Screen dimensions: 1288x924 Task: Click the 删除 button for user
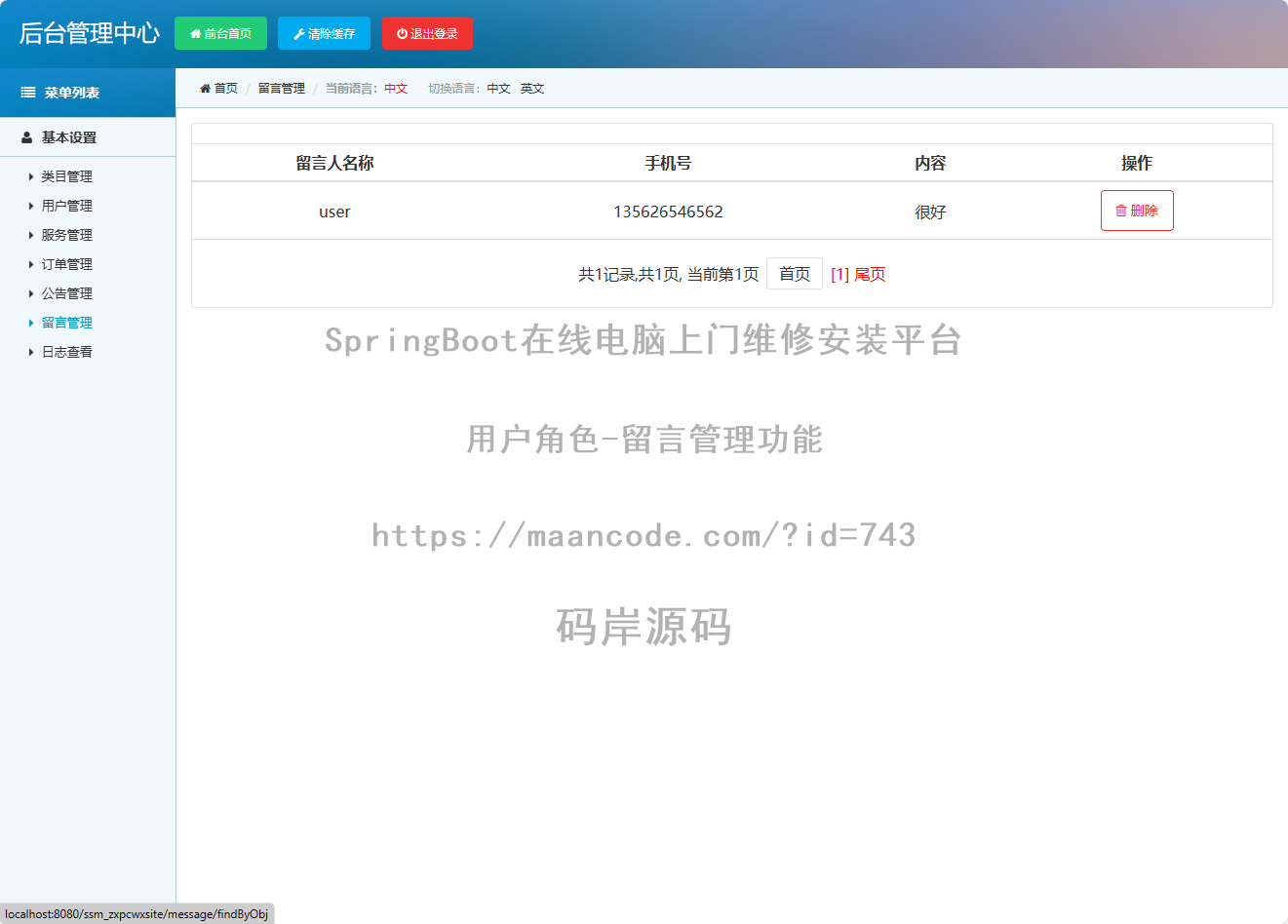point(1137,211)
